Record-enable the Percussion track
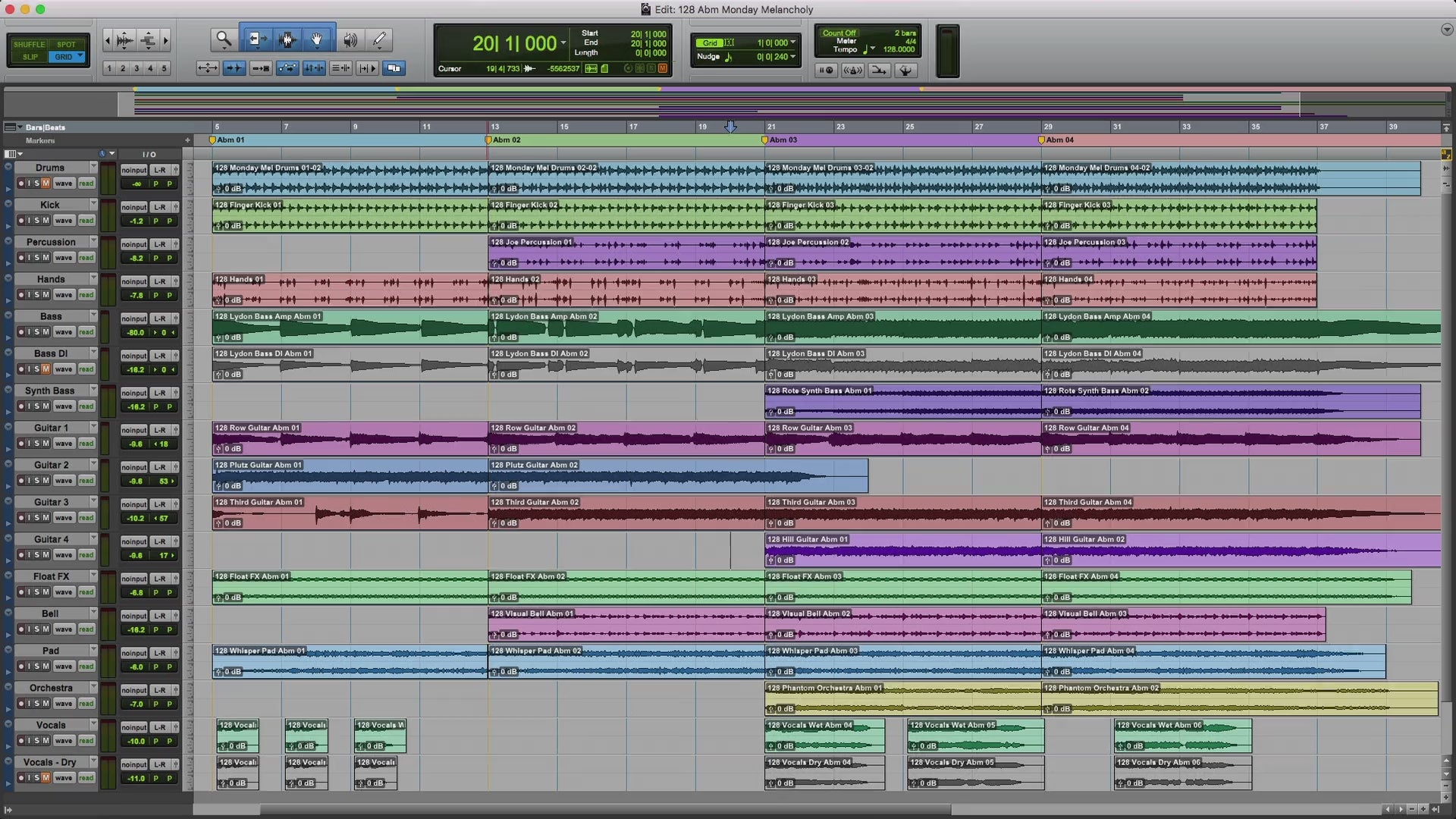 pos(20,258)
